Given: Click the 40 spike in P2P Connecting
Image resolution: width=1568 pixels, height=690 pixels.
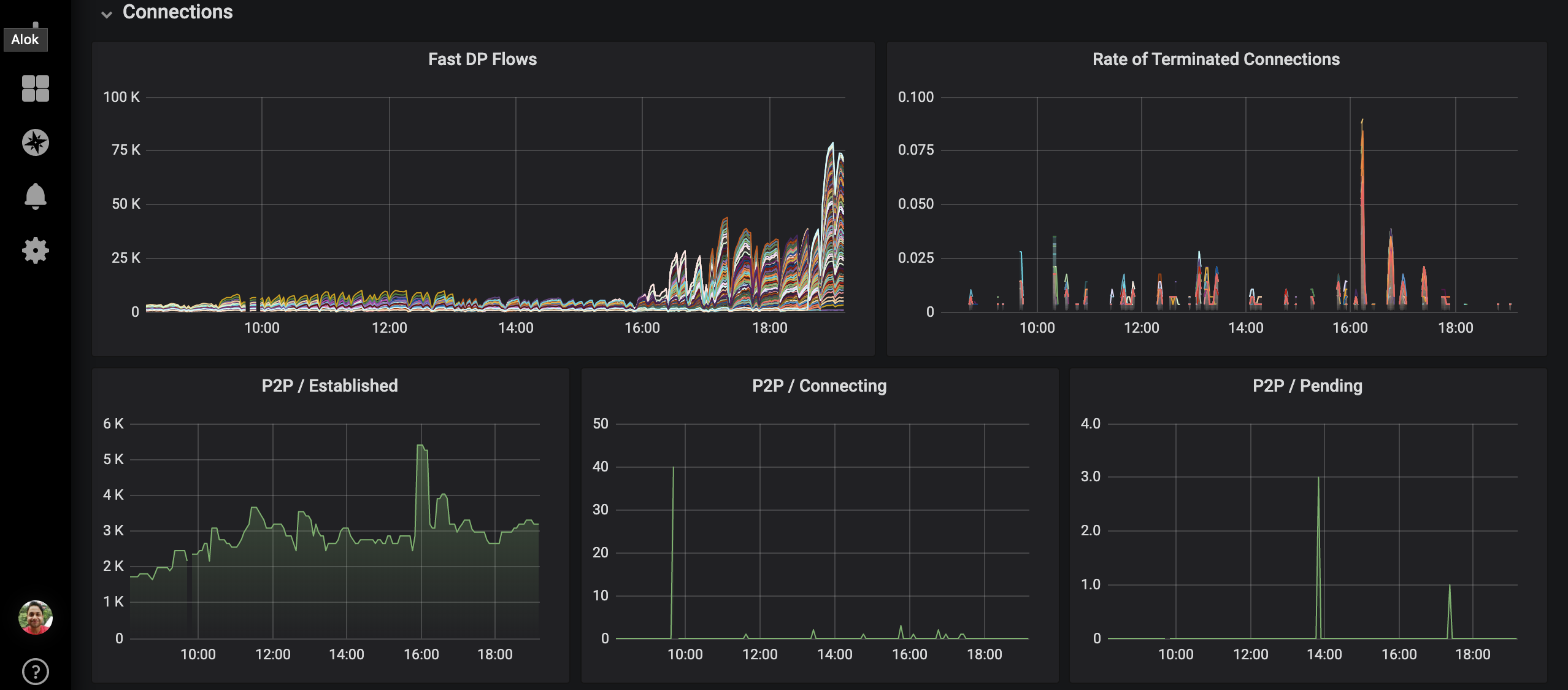Looking at the screenshot, I should (673, 469).
